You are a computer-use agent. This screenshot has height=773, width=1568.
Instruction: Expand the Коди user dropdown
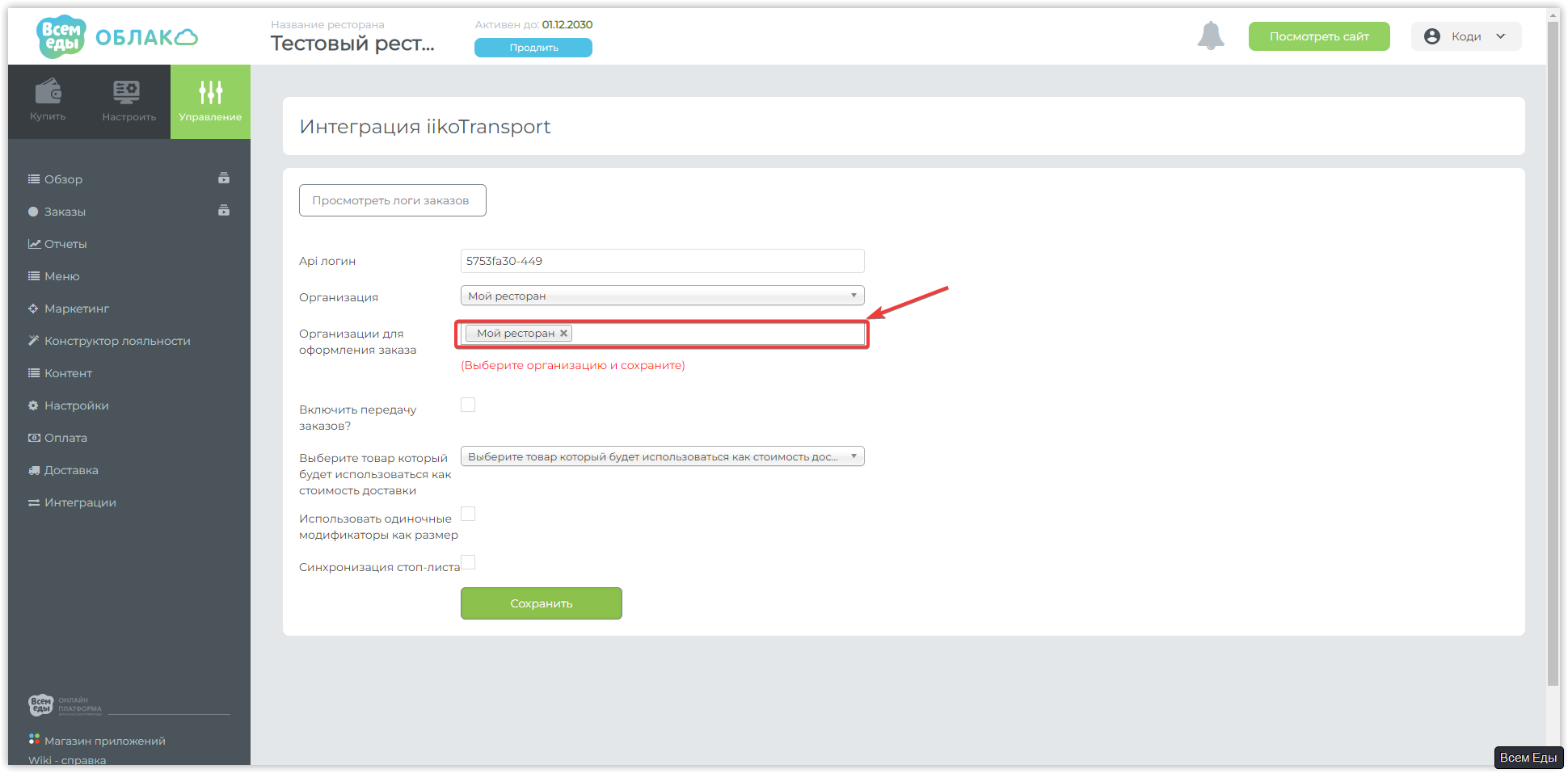[1466, 36]
